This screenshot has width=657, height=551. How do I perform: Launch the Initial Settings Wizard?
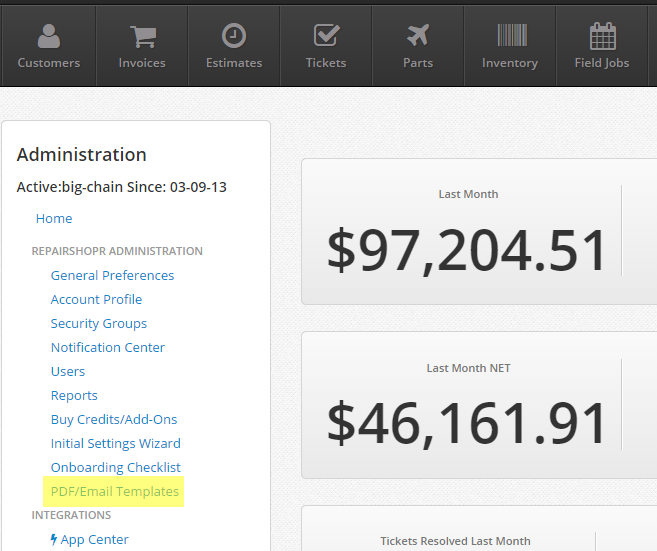tap(116, 443)
